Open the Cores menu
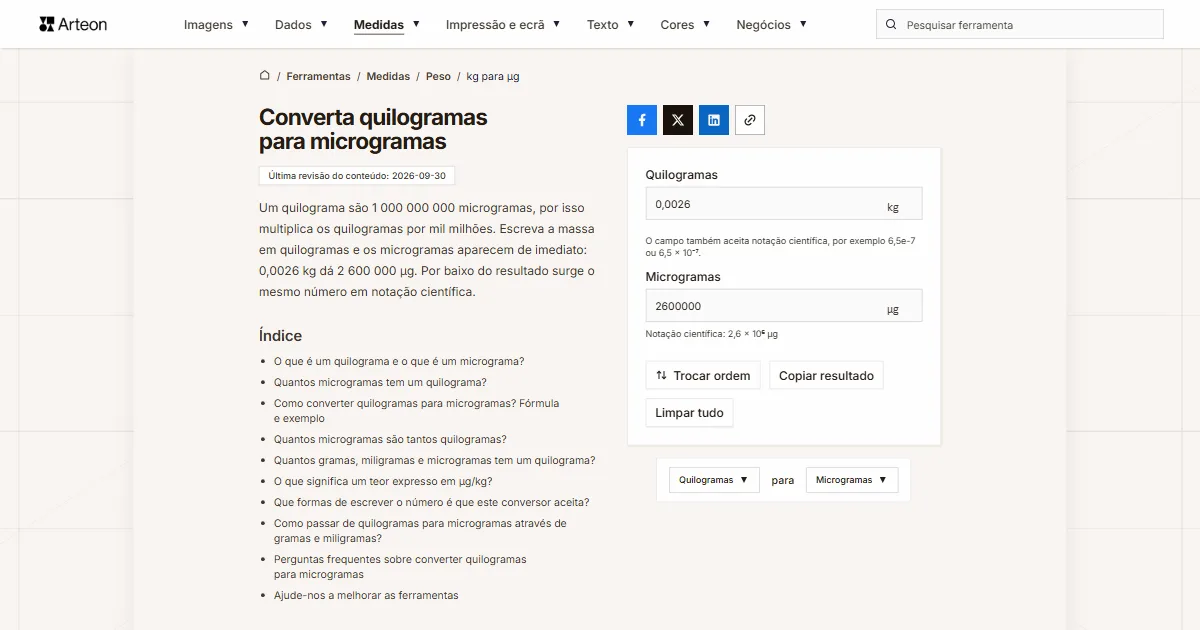Image resolution: width=1200 pixels, height=630 pixels. 686,24
